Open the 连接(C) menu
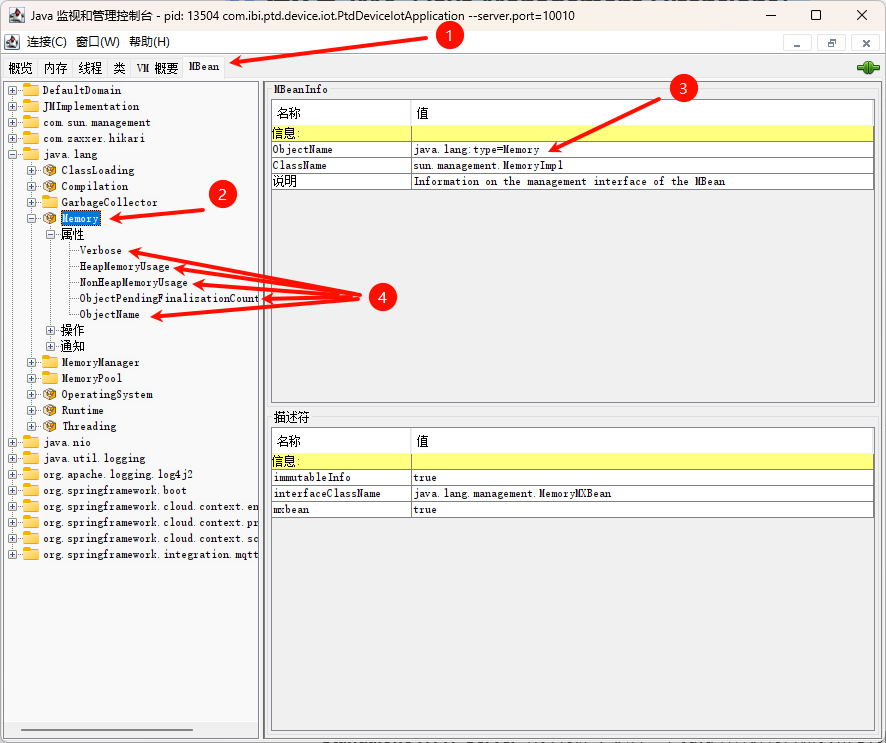 pos(46,42)
